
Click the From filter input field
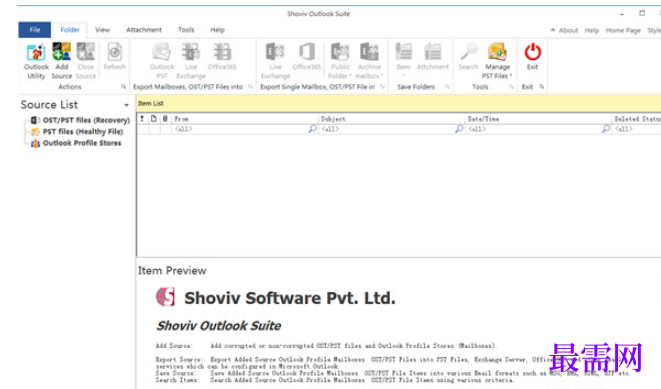coord(239,129)
